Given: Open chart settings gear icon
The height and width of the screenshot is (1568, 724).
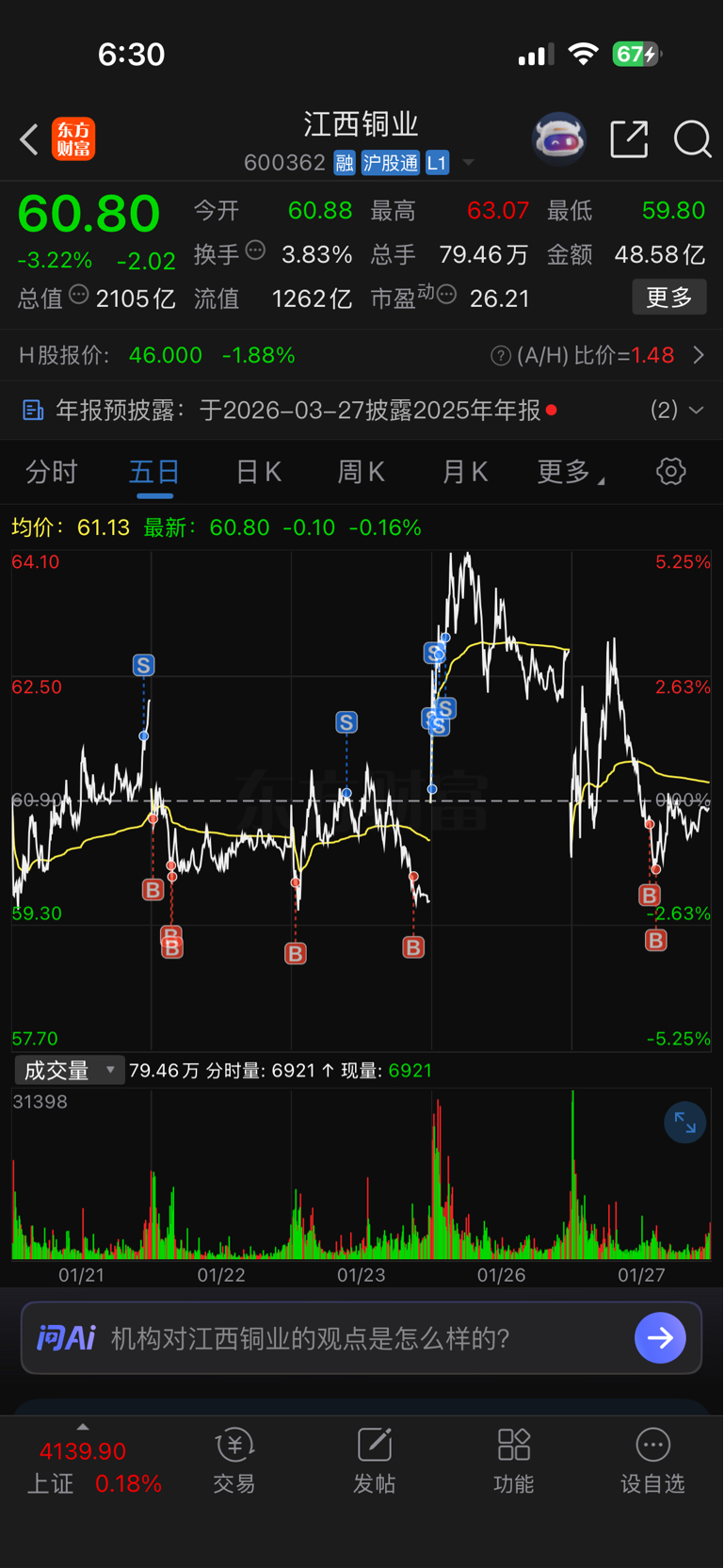Looking at the screenshot, I should point(671,471).
